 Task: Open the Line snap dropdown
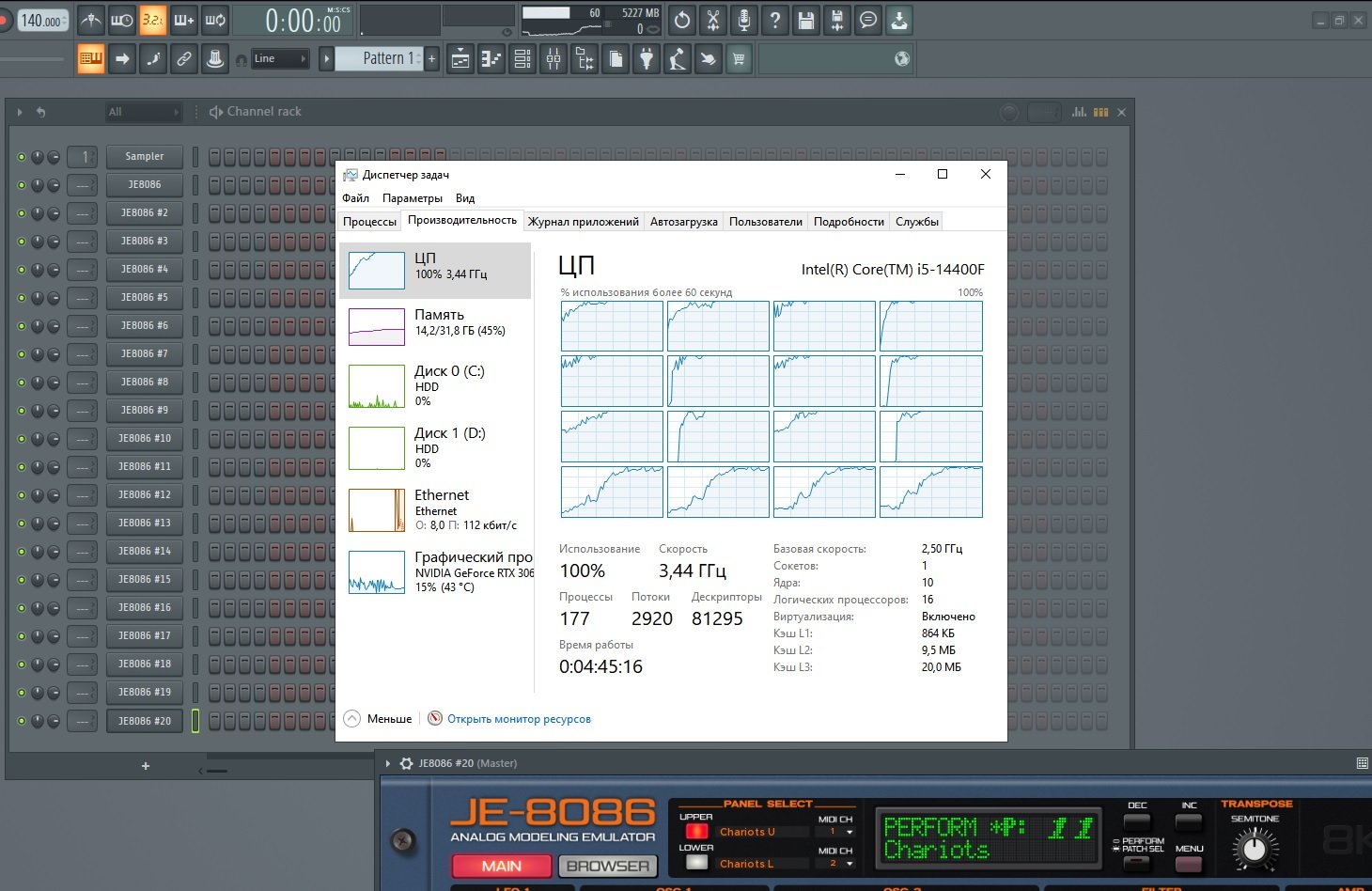pyautogui.click(x=280, y=59)
